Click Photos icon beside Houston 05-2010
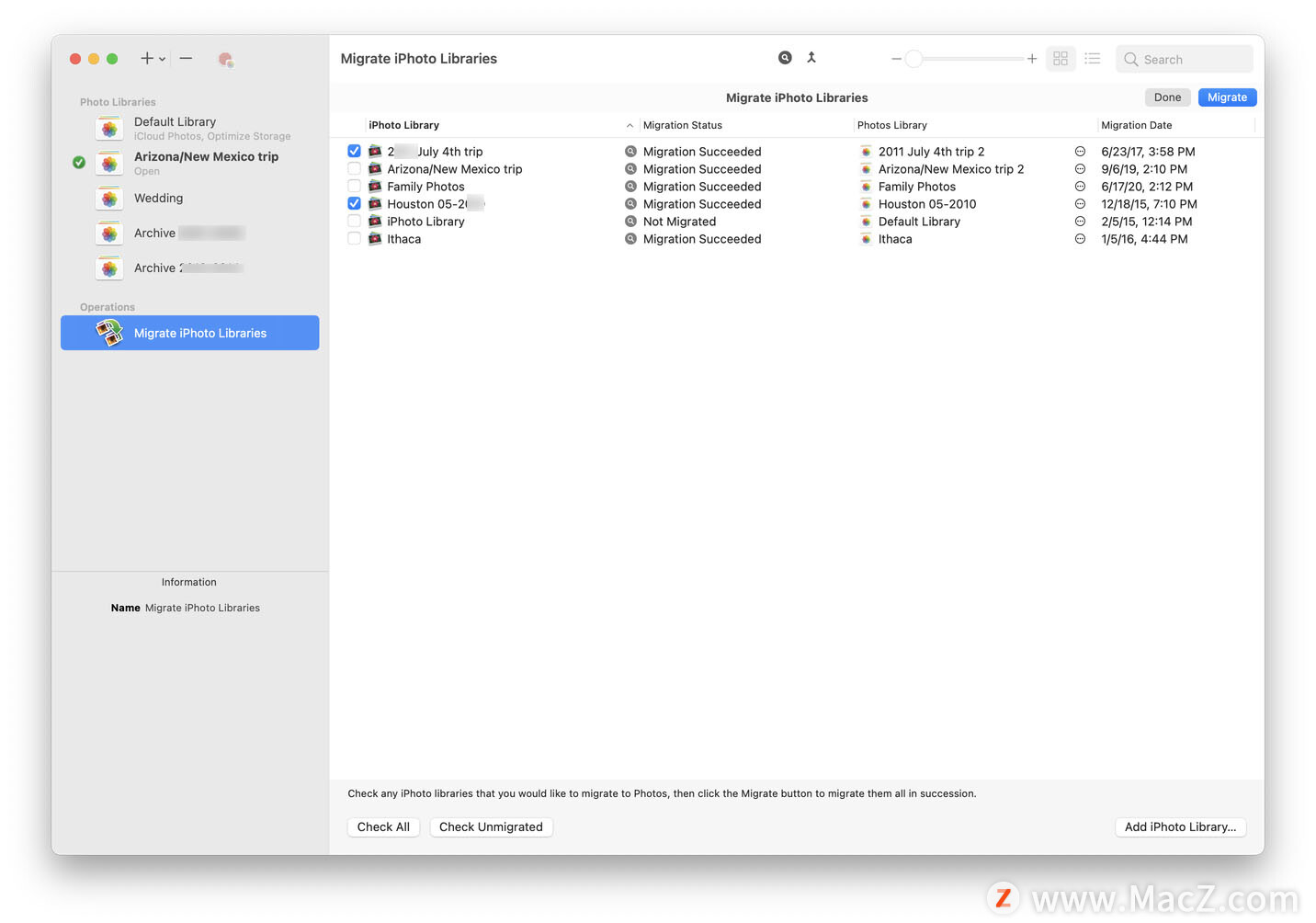1316x923 pixels. click(866, 204)
